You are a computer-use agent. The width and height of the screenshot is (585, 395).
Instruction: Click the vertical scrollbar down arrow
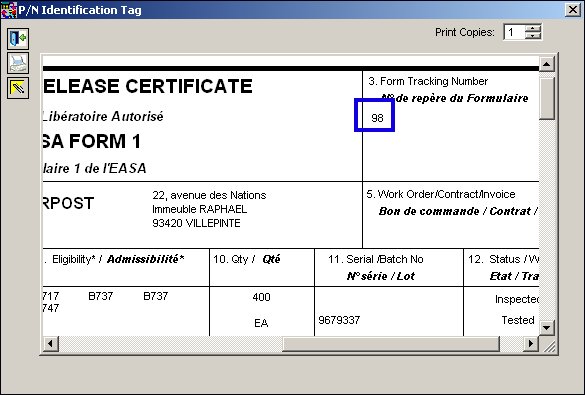click(x=547, y=328)
